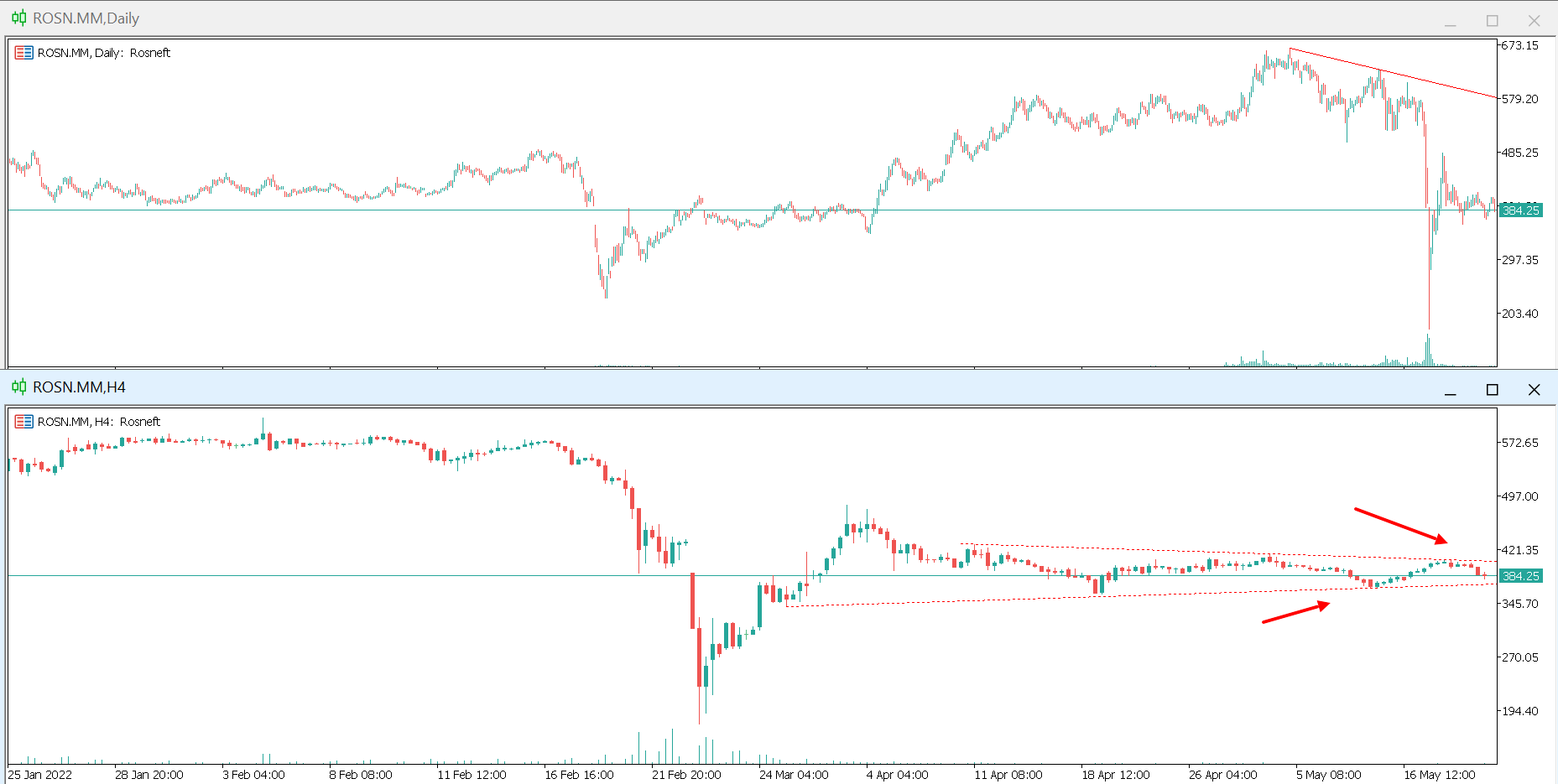This screenshot has width=1558, height=784.
Task: Close the ROSN.MM,Daily chart window
Action: tap(1534, 21)
